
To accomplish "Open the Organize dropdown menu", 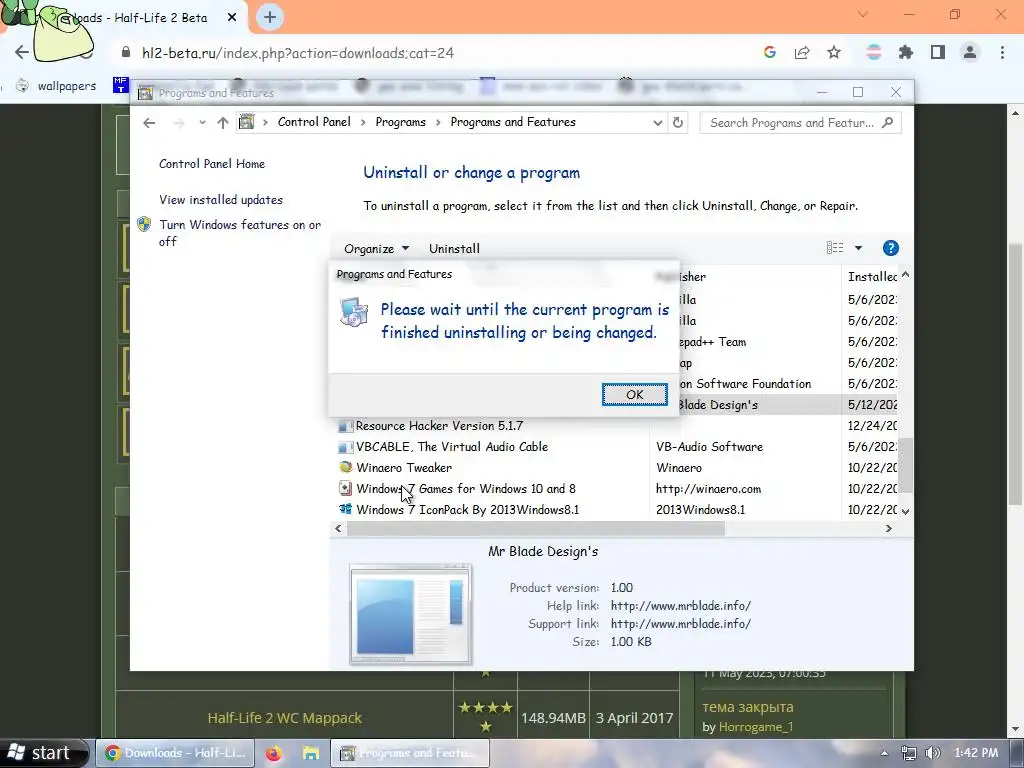I will point(376,249).
